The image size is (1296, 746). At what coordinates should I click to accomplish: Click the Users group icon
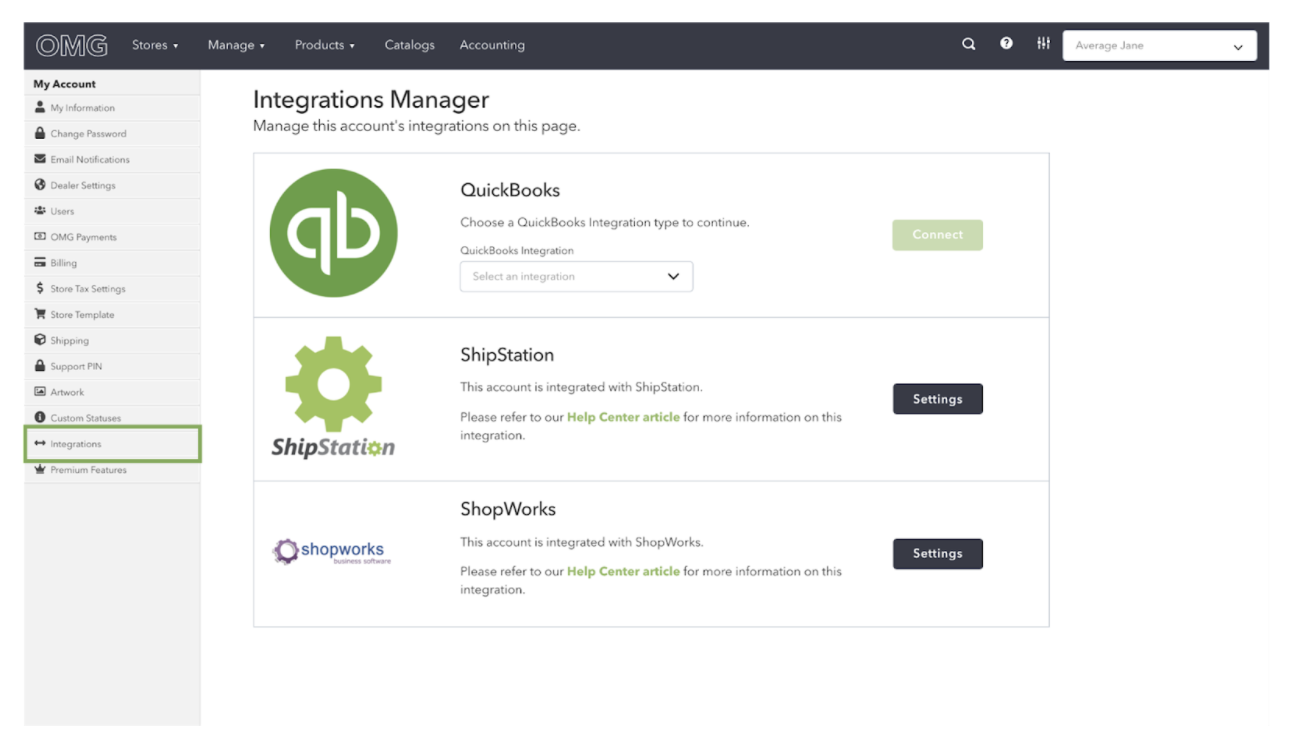pyautogui.click(x=40, y=211)
